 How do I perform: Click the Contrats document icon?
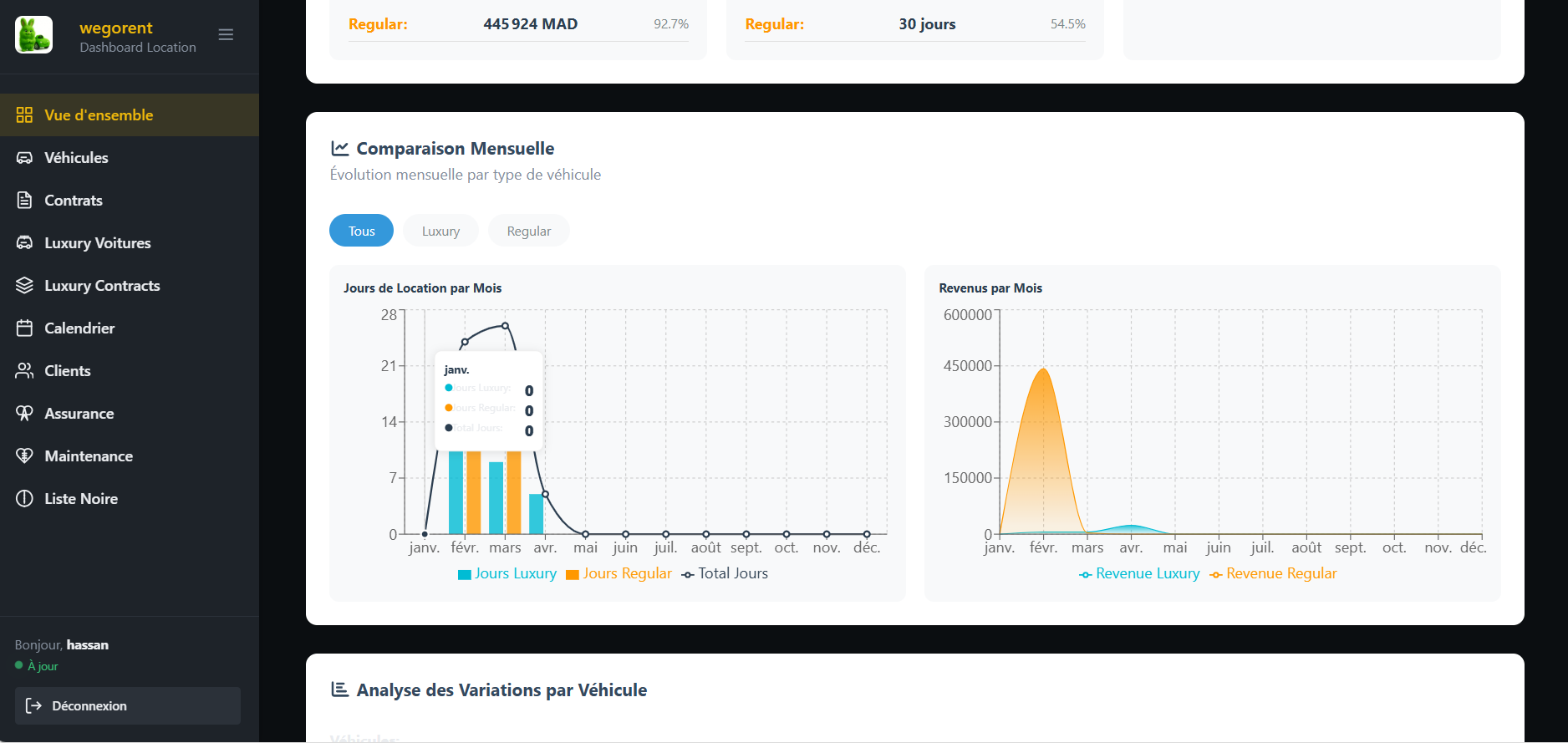(x=24, y=201)
